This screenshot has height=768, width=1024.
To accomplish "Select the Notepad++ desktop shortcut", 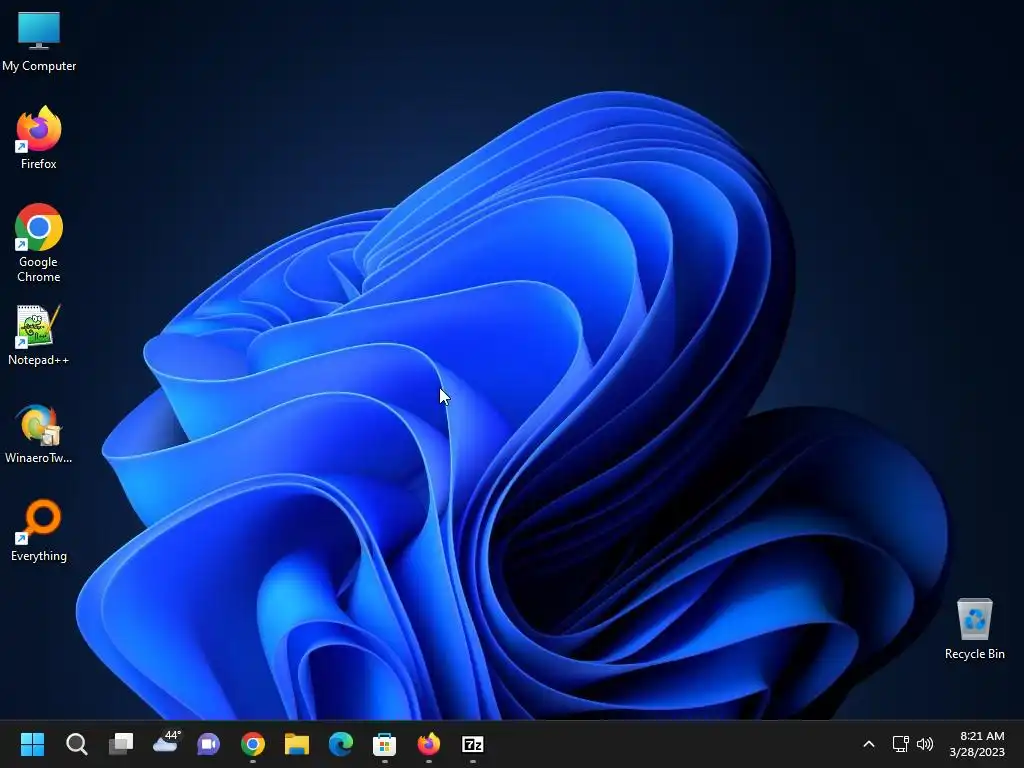I will coord(39,335).
